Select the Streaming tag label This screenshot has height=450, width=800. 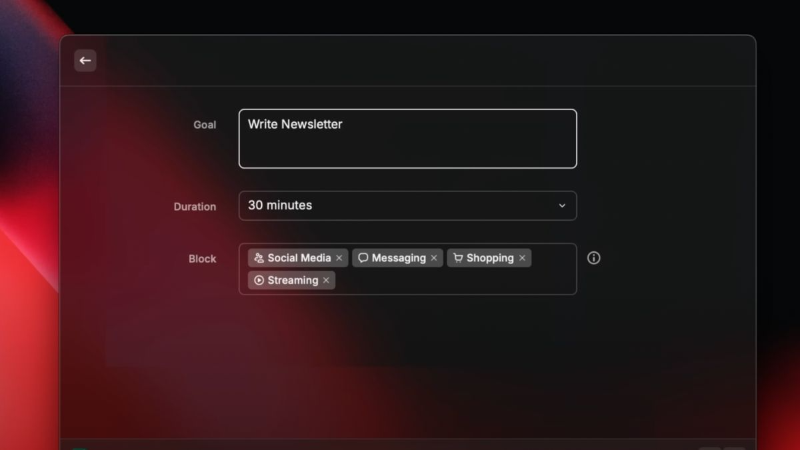coord(293,280)
